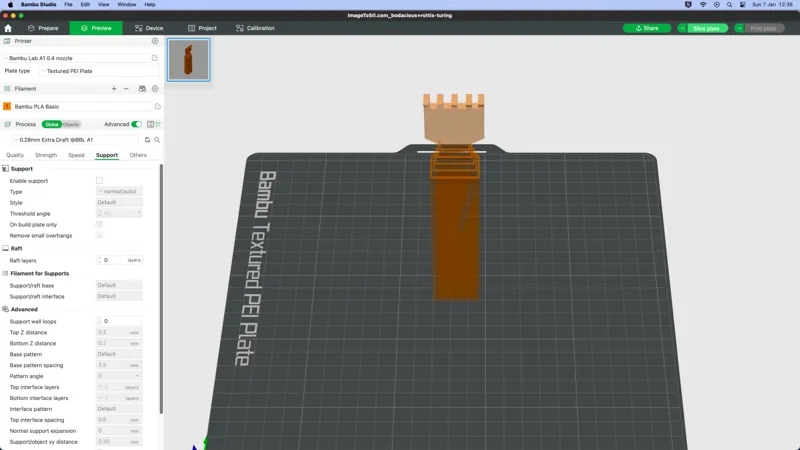Click the Share button

646,28
